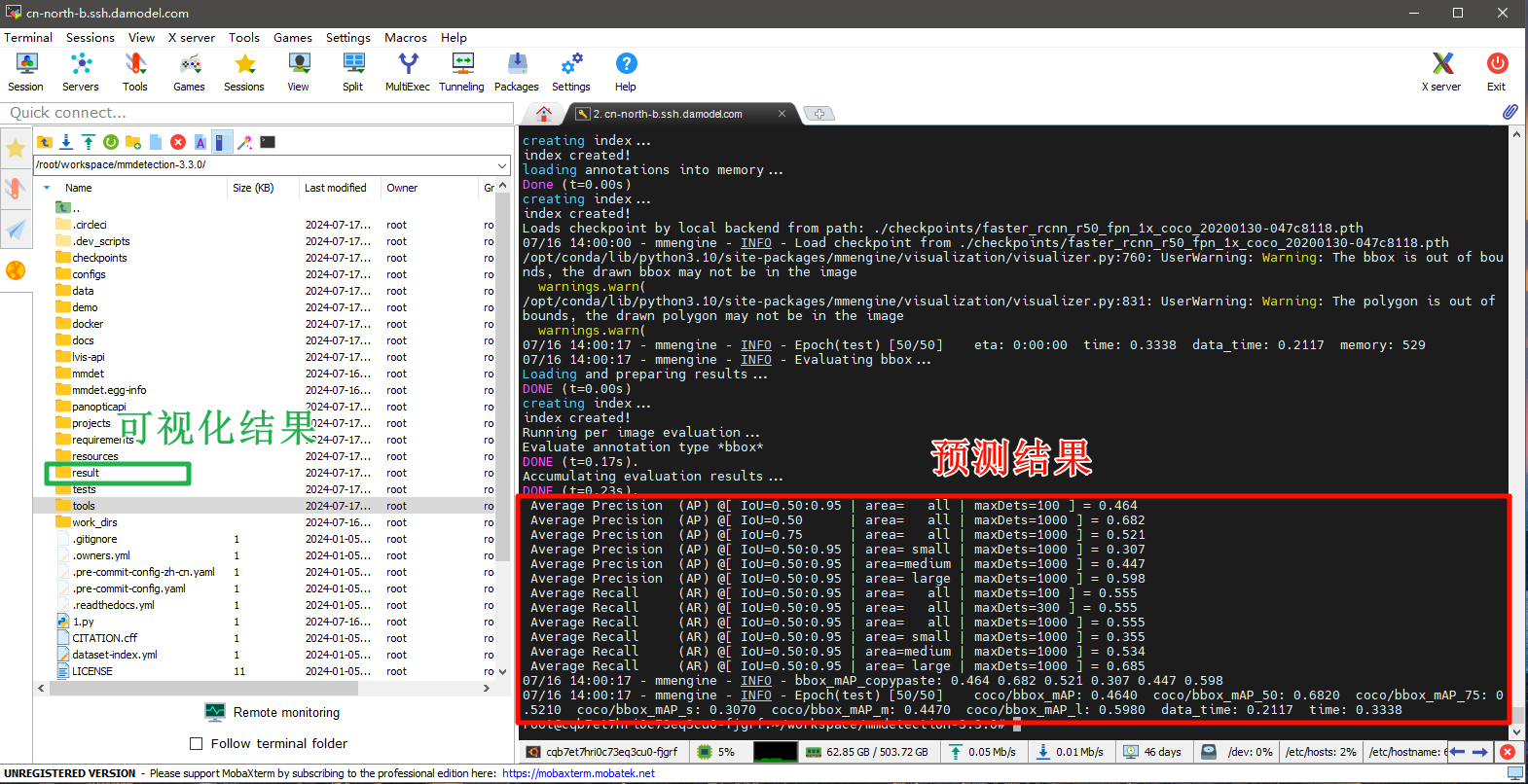Screen dimensions: 1528x784
Task: Open the View menu
Action: [142, 37]
